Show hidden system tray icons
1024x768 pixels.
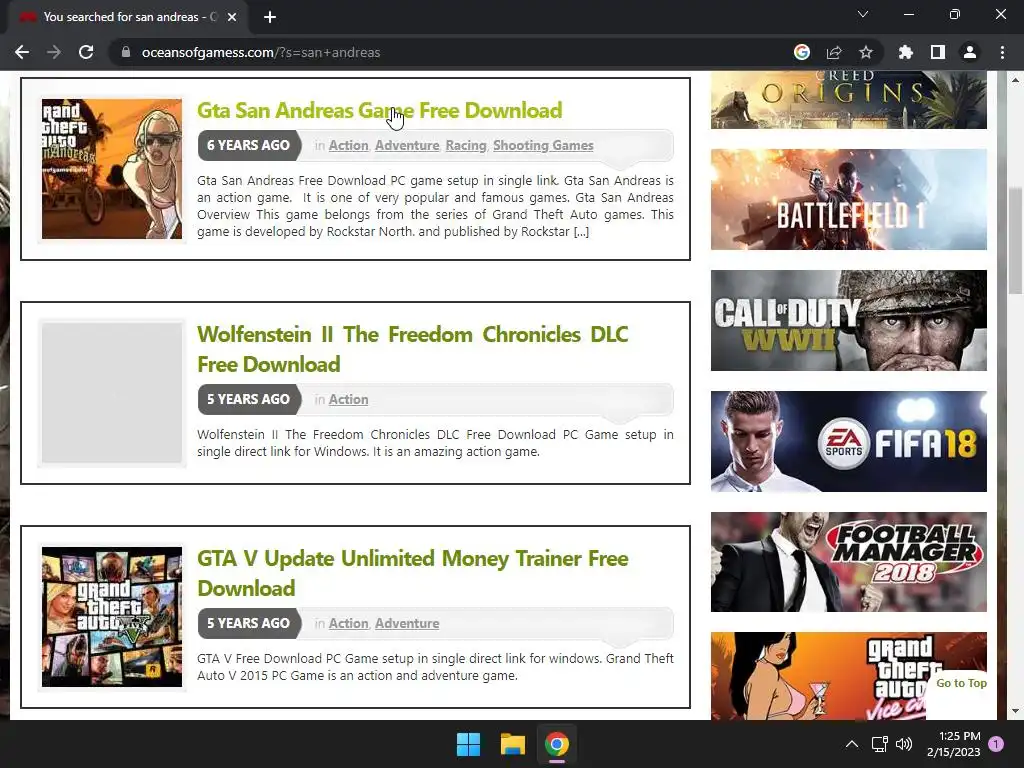[x=852, y=744]
